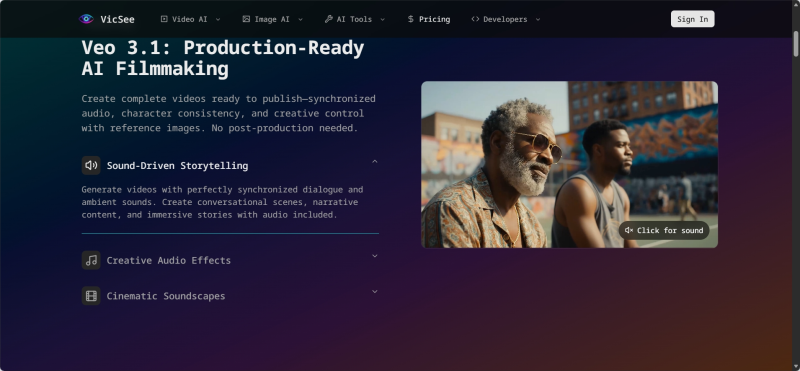Viewport: 800px width, 371px height.
Task: Open the AI Tools menu
Action: point(355,19)
